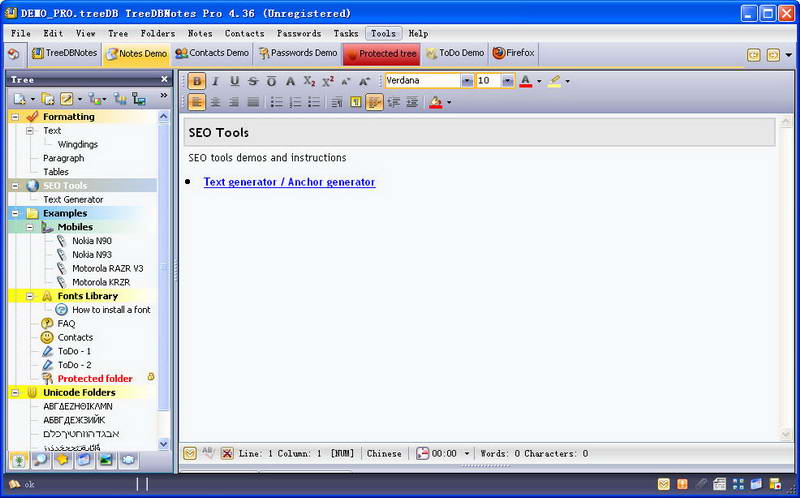Click the new note icon in Tree toolbar
Image resolution: width=800 pixels, height=498 pixels.
pyautogui.click(x=19, y=98)
